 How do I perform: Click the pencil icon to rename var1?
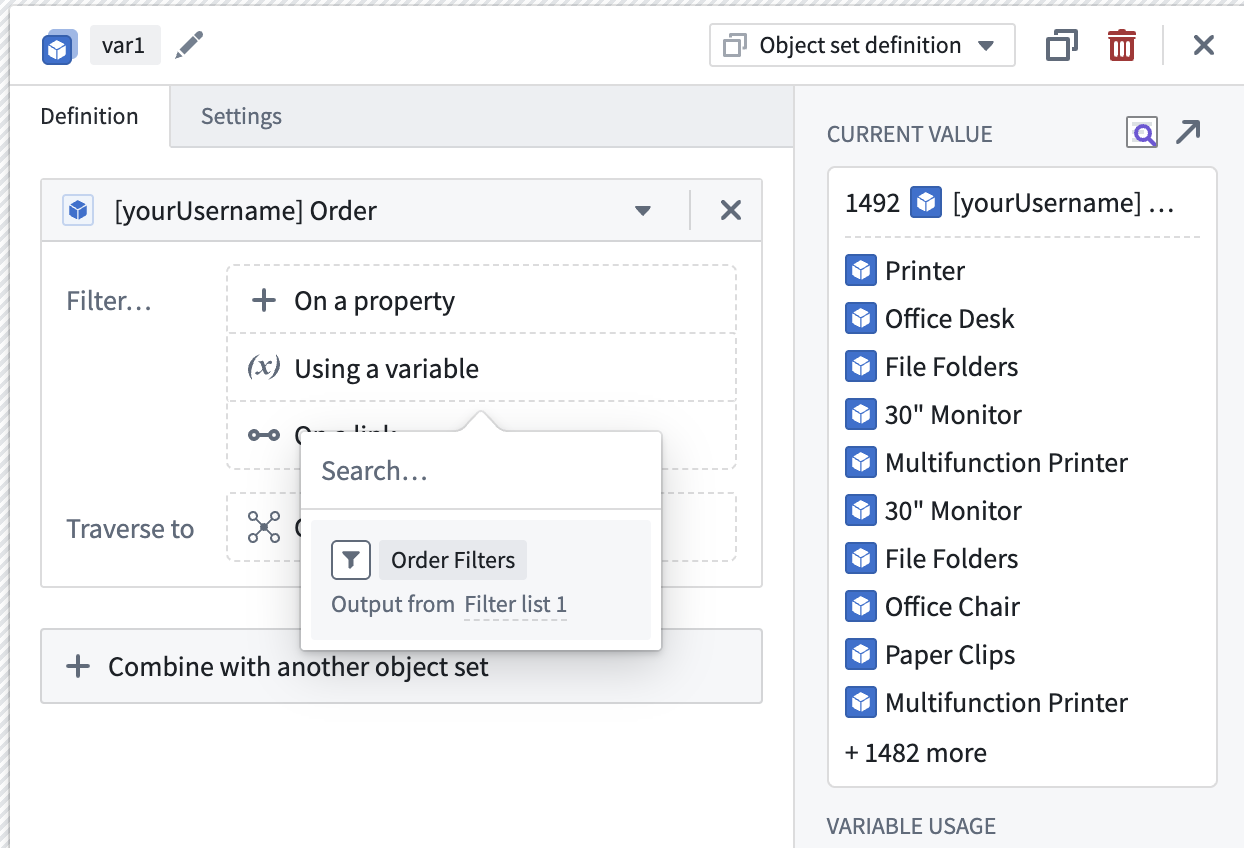[188, 45]
